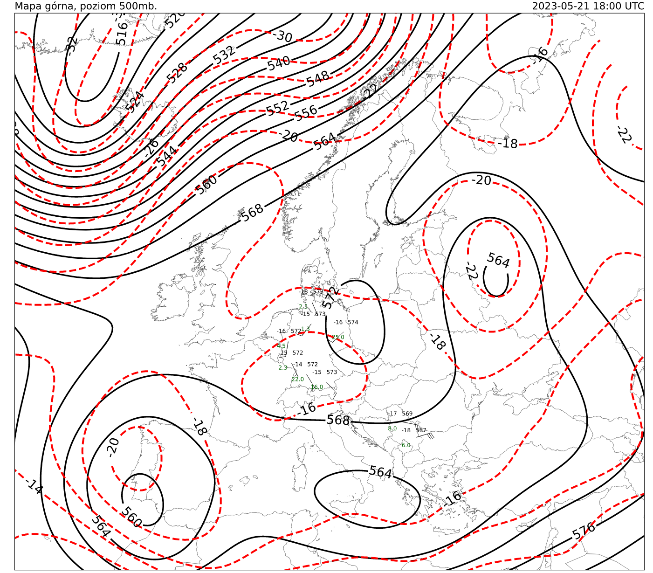Click the -26 isotherm label

(x=152, y=147)
